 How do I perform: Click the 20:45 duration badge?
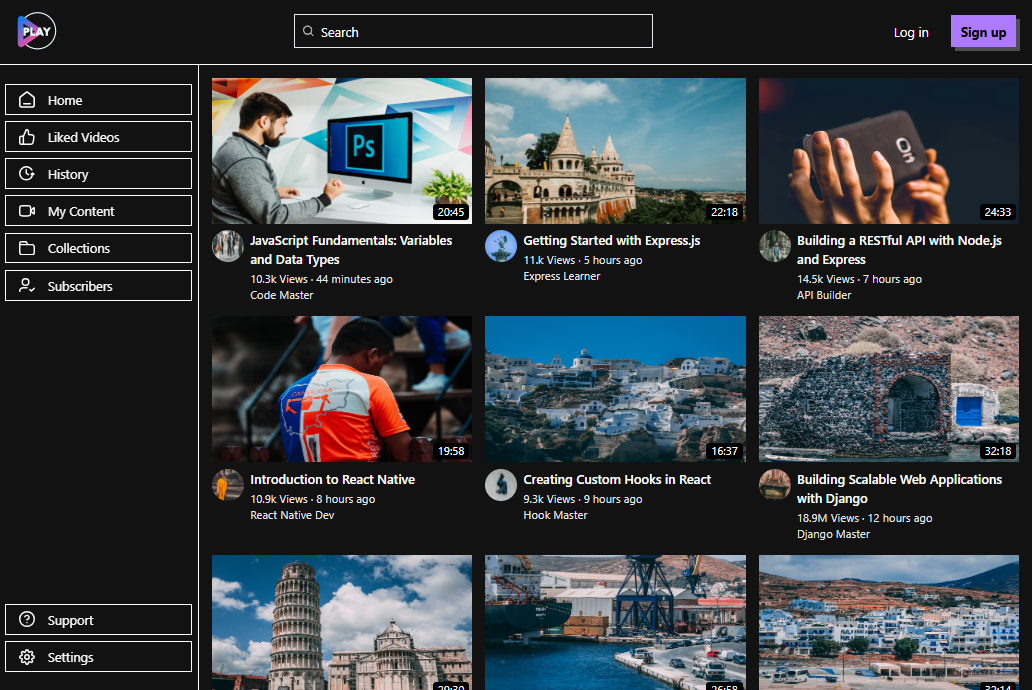[x=451, y=212]
